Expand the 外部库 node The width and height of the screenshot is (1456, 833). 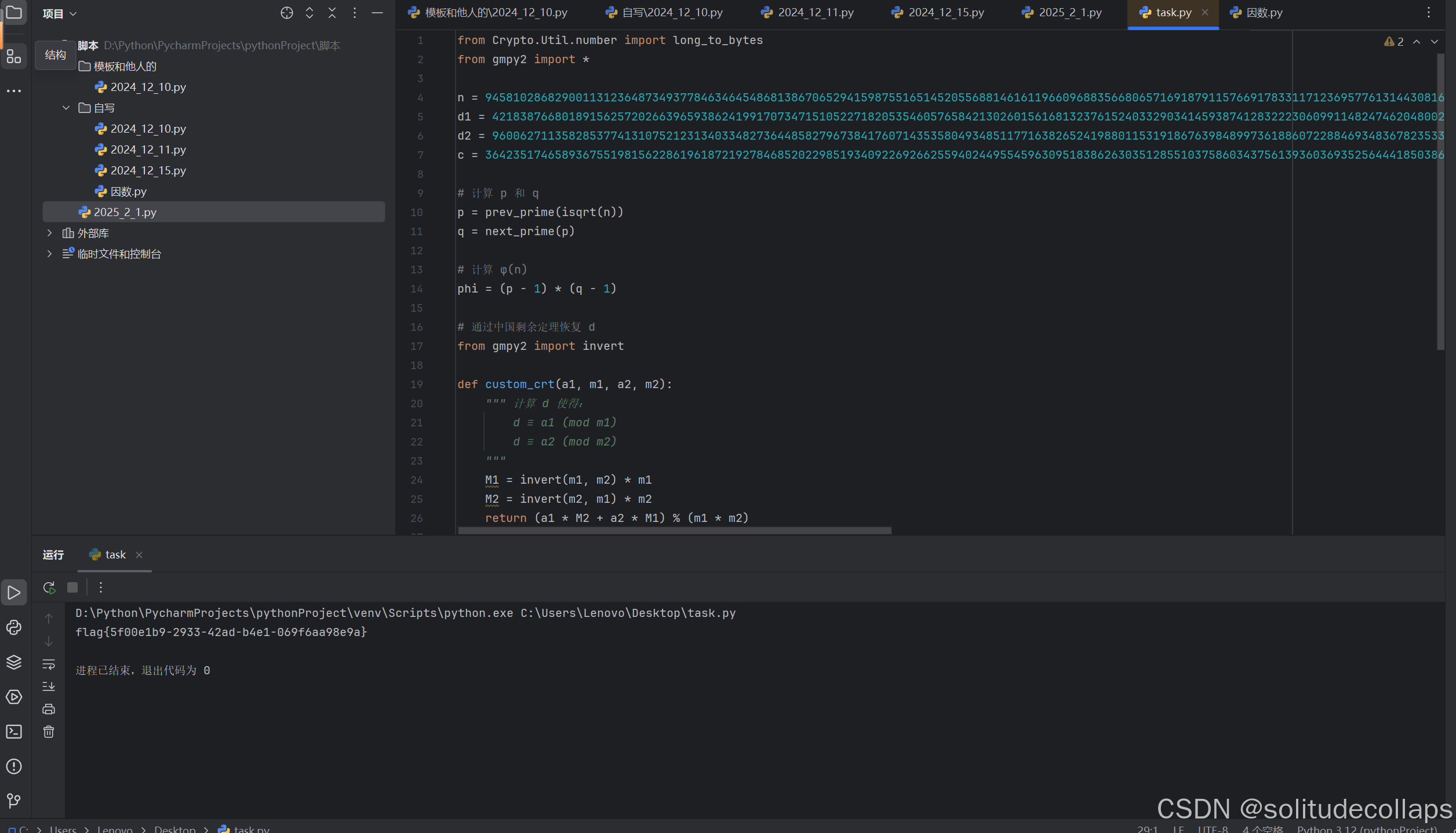pyautogui.click(x=50, y=233)
